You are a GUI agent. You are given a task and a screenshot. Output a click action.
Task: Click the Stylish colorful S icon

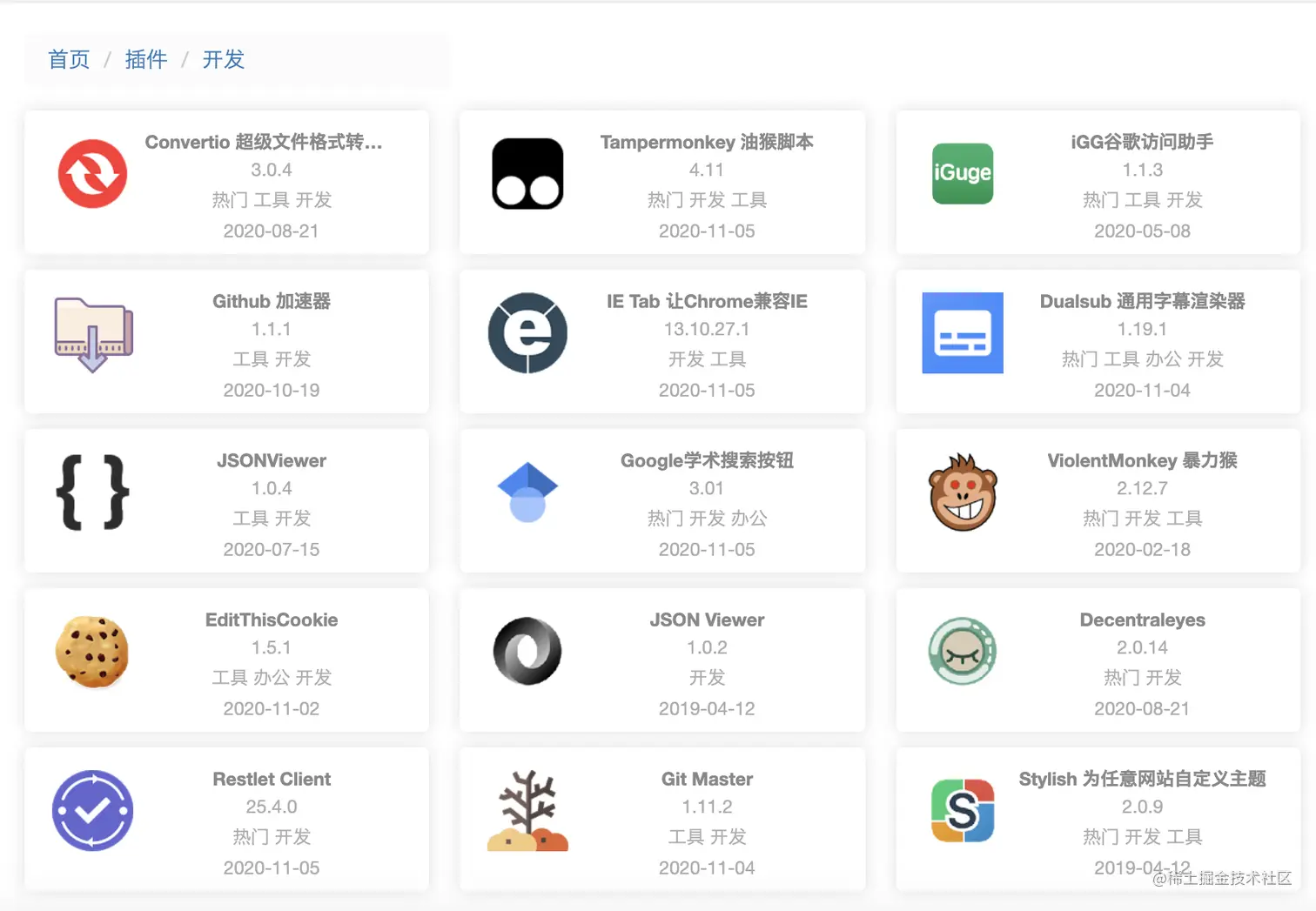point(963,811)
